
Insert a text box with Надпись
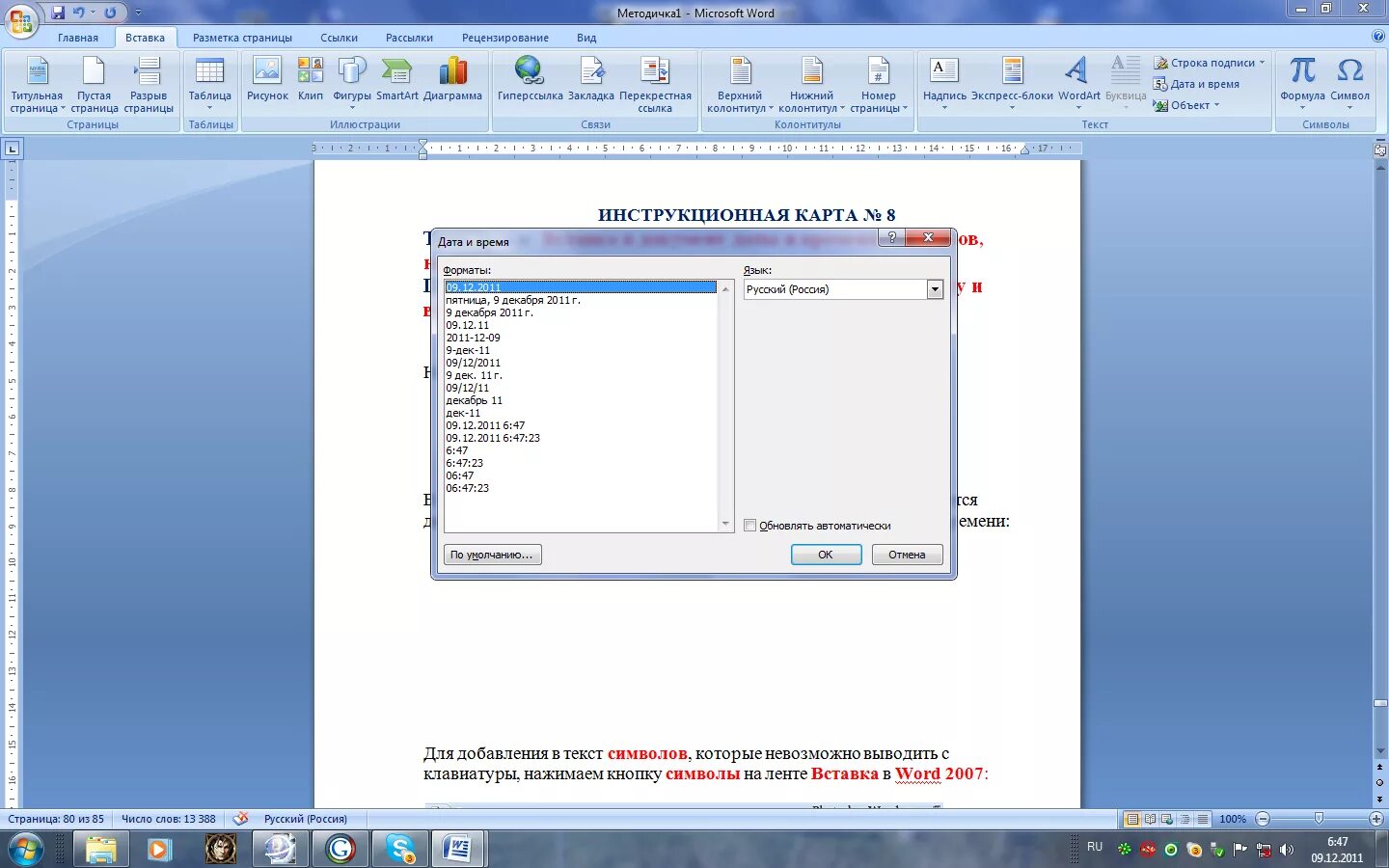[x=944, y=83]
